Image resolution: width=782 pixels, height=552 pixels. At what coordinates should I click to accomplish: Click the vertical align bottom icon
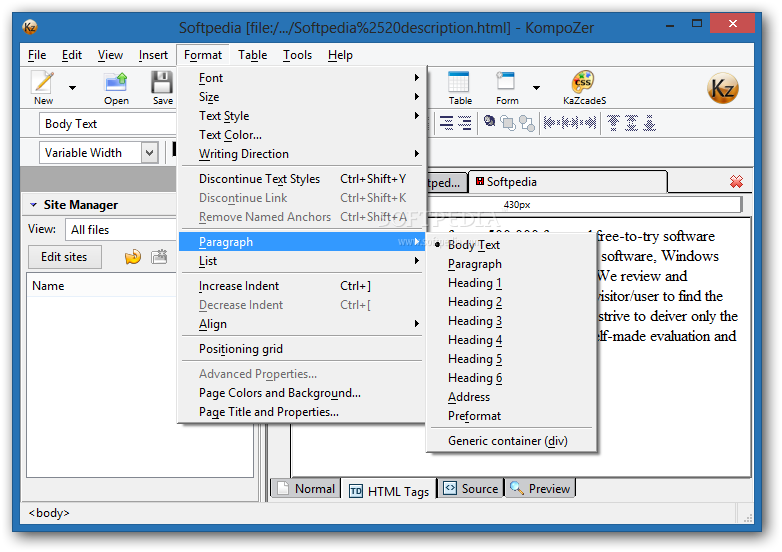[649, 123]
